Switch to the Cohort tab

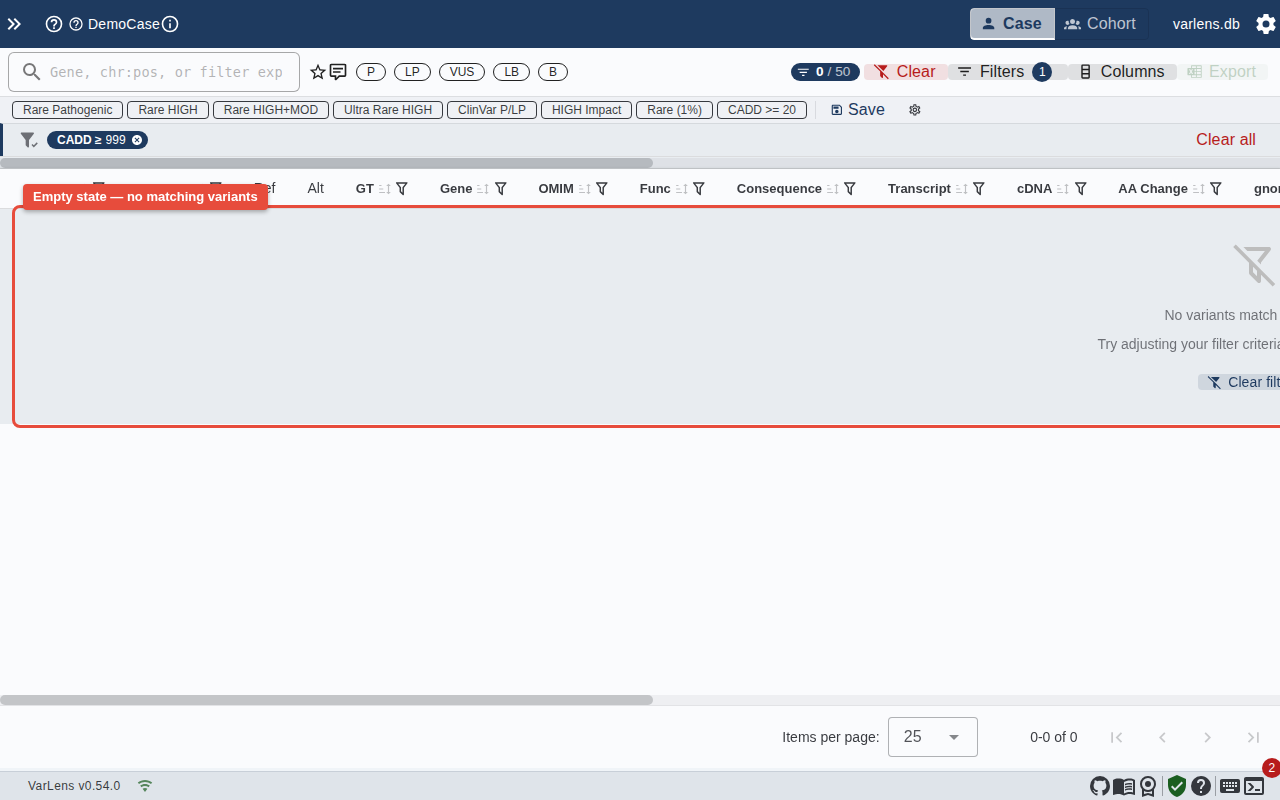(1100, 24)
